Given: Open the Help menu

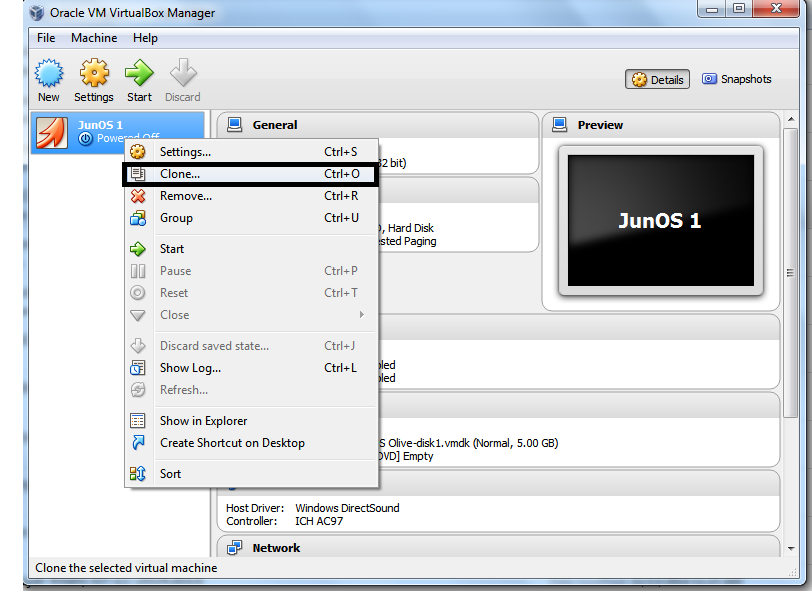Looking at the screenshot, I should 145,38.
